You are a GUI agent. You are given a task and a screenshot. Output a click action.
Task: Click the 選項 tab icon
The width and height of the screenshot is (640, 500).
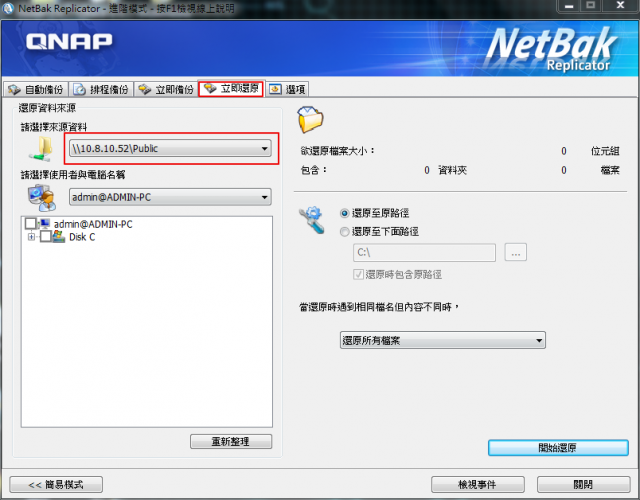coord(275,89)
